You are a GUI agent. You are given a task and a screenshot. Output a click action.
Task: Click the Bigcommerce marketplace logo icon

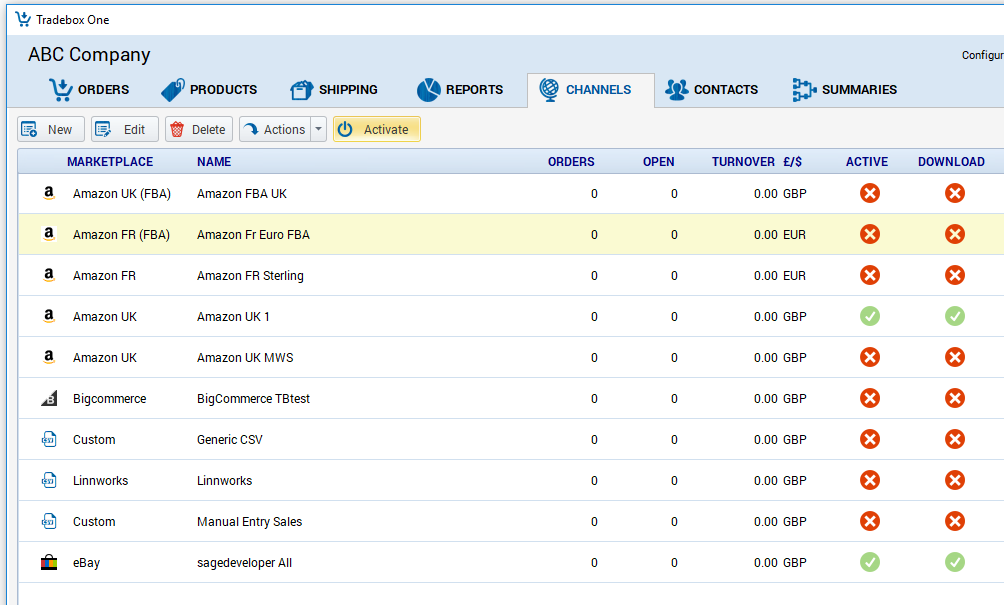tap(48, 399)
